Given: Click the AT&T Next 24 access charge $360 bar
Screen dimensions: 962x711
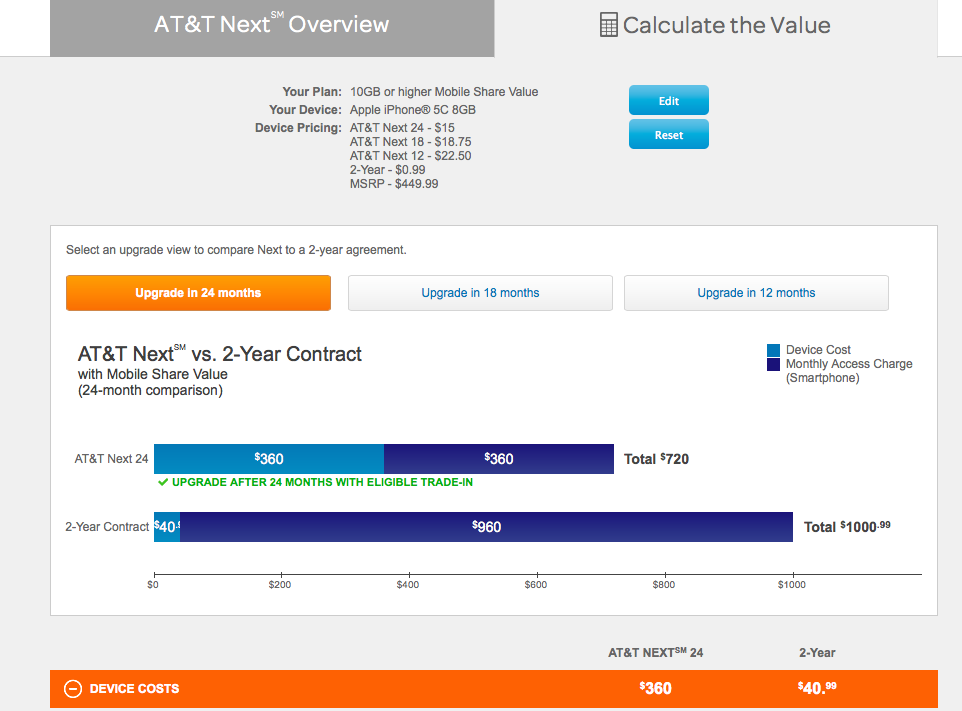Looking at the screenshot, I should [499, 459].
